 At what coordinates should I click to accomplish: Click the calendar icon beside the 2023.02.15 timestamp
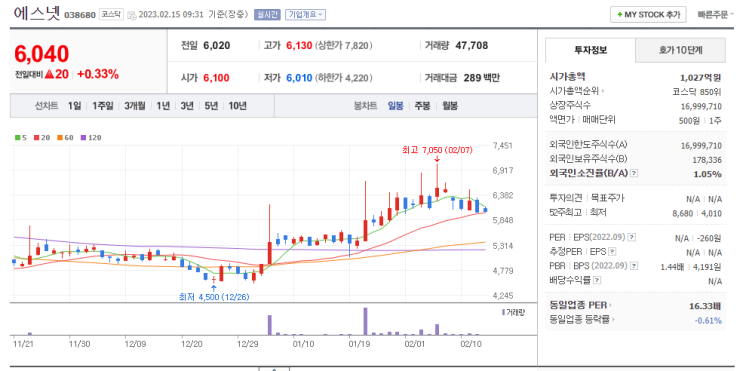tap(132, 15)
